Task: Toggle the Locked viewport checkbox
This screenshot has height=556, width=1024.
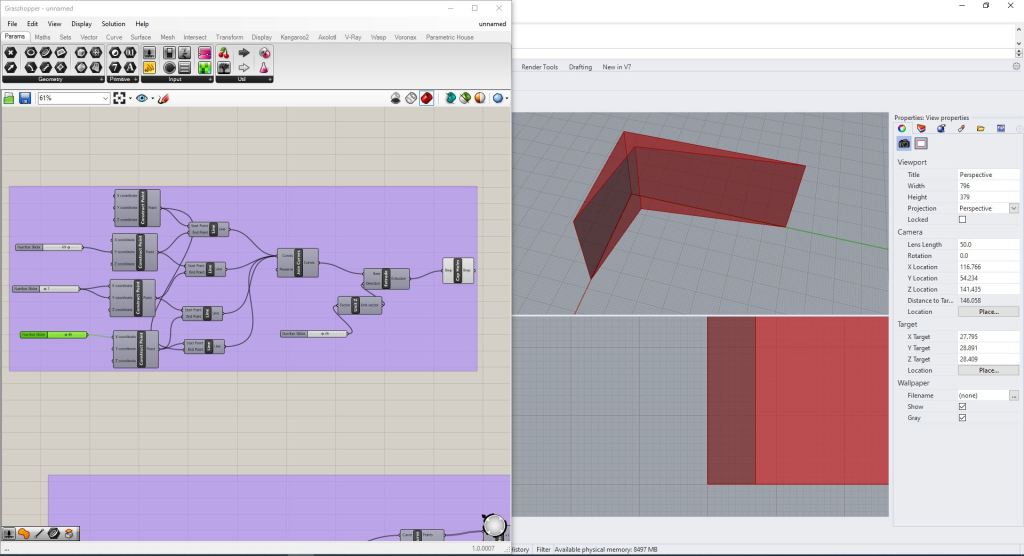Action: 962,219
